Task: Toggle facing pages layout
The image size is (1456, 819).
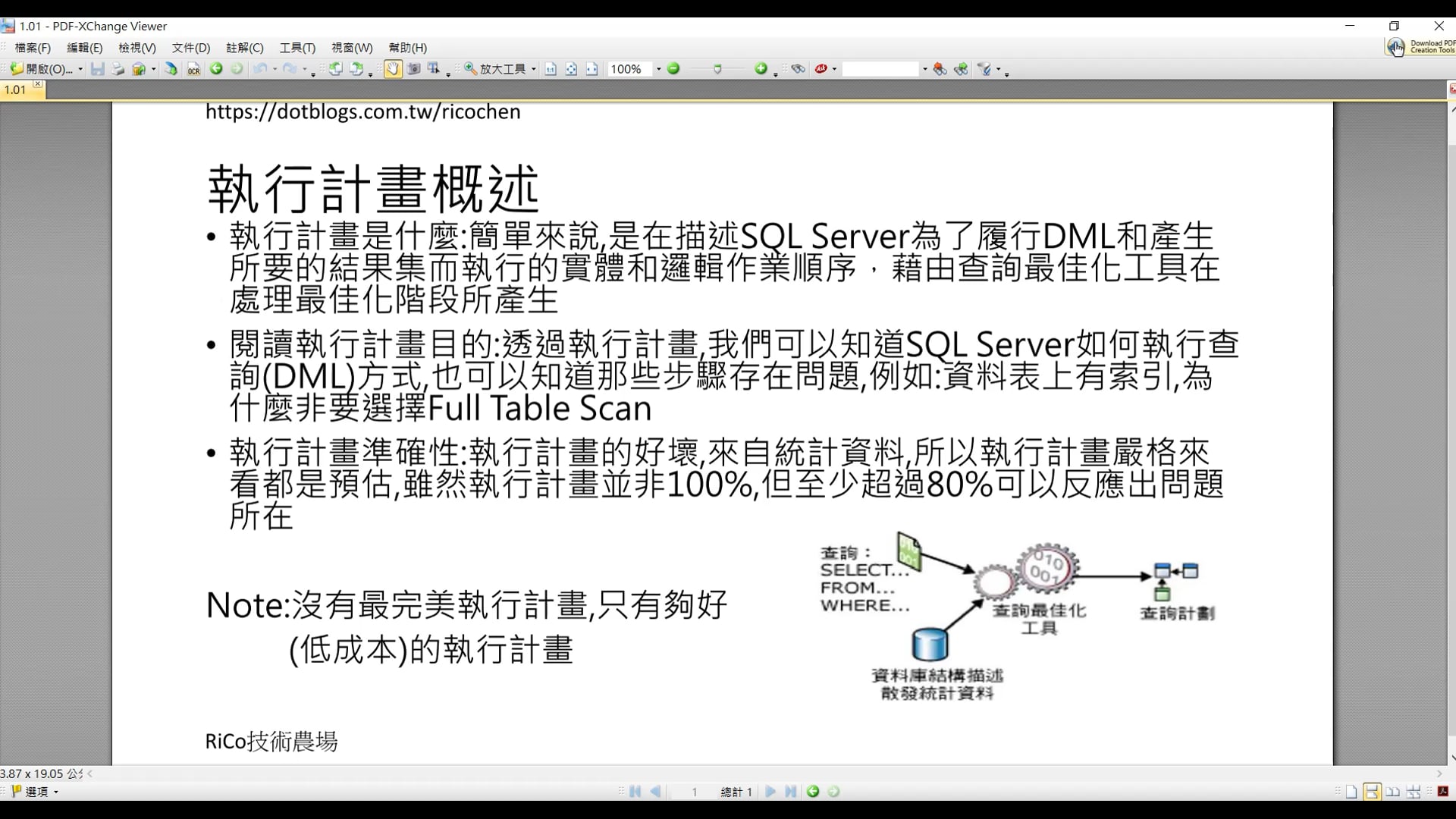Action: point(1393,792)
